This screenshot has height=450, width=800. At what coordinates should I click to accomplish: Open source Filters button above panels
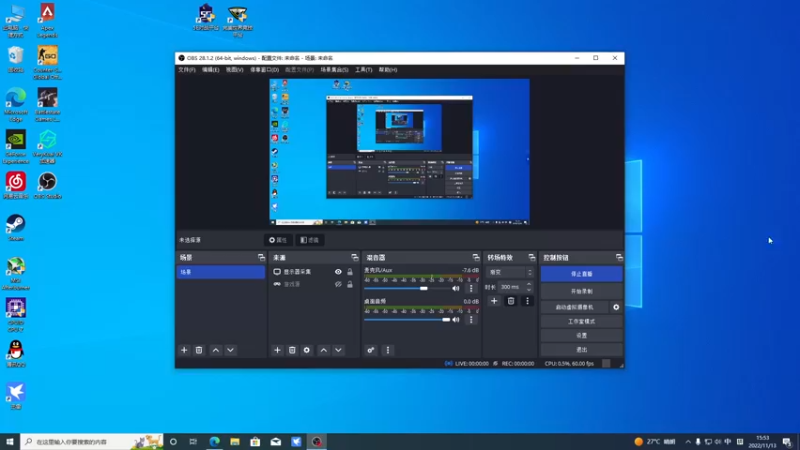(310, 240)
